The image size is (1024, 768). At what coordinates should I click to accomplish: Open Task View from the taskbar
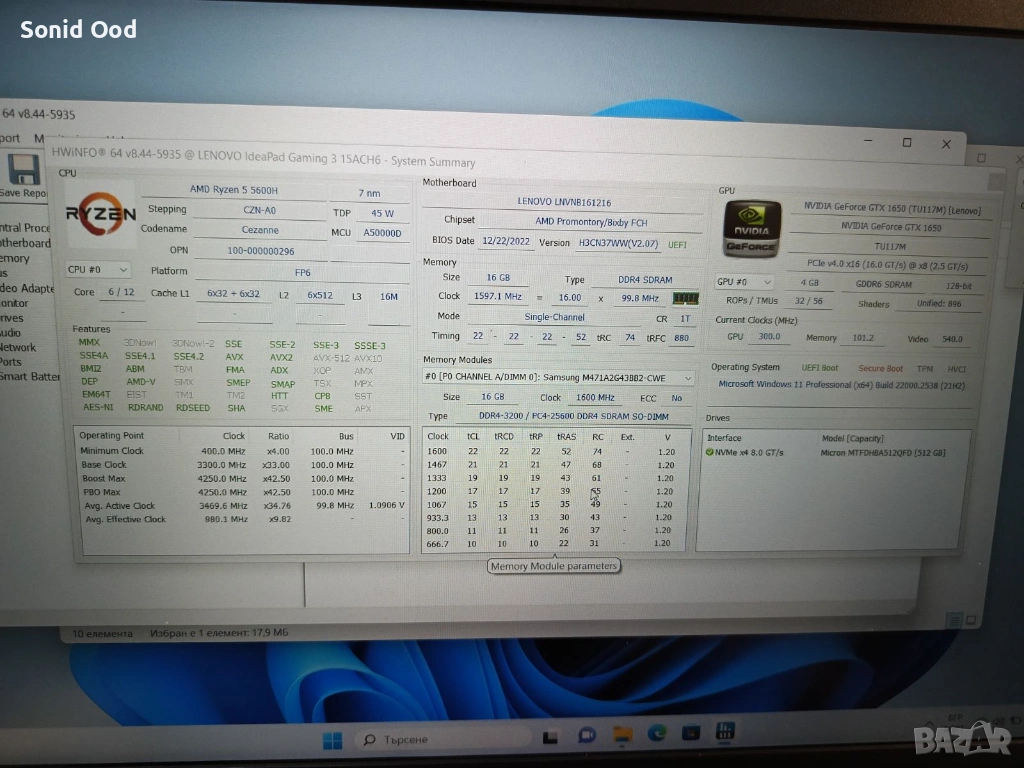(x=549, y=738)
